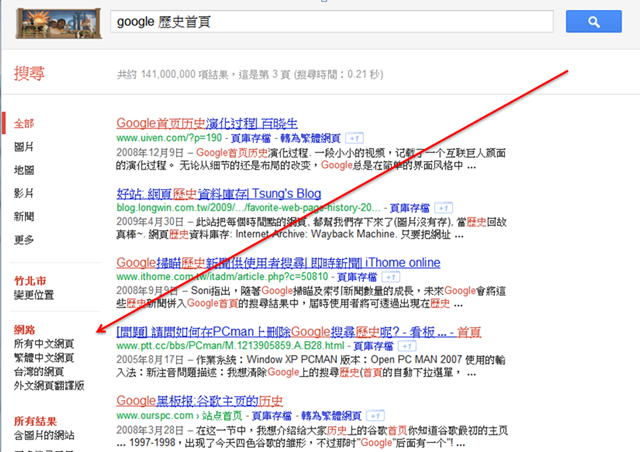Open 頁庫存檔 for the blog.longwin.com.tw result
This screenshot has width=640, height=452.
(x=409, y=208)
